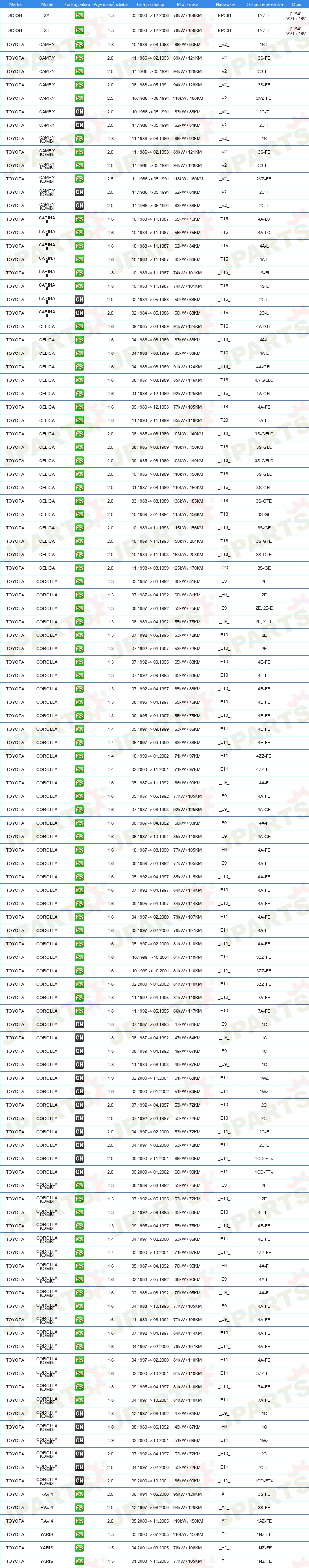Click ON diesel icon in CAMRY 62kW/84KM 2C-T row
The image size is (309, 1568).
(x=79, y=126)
